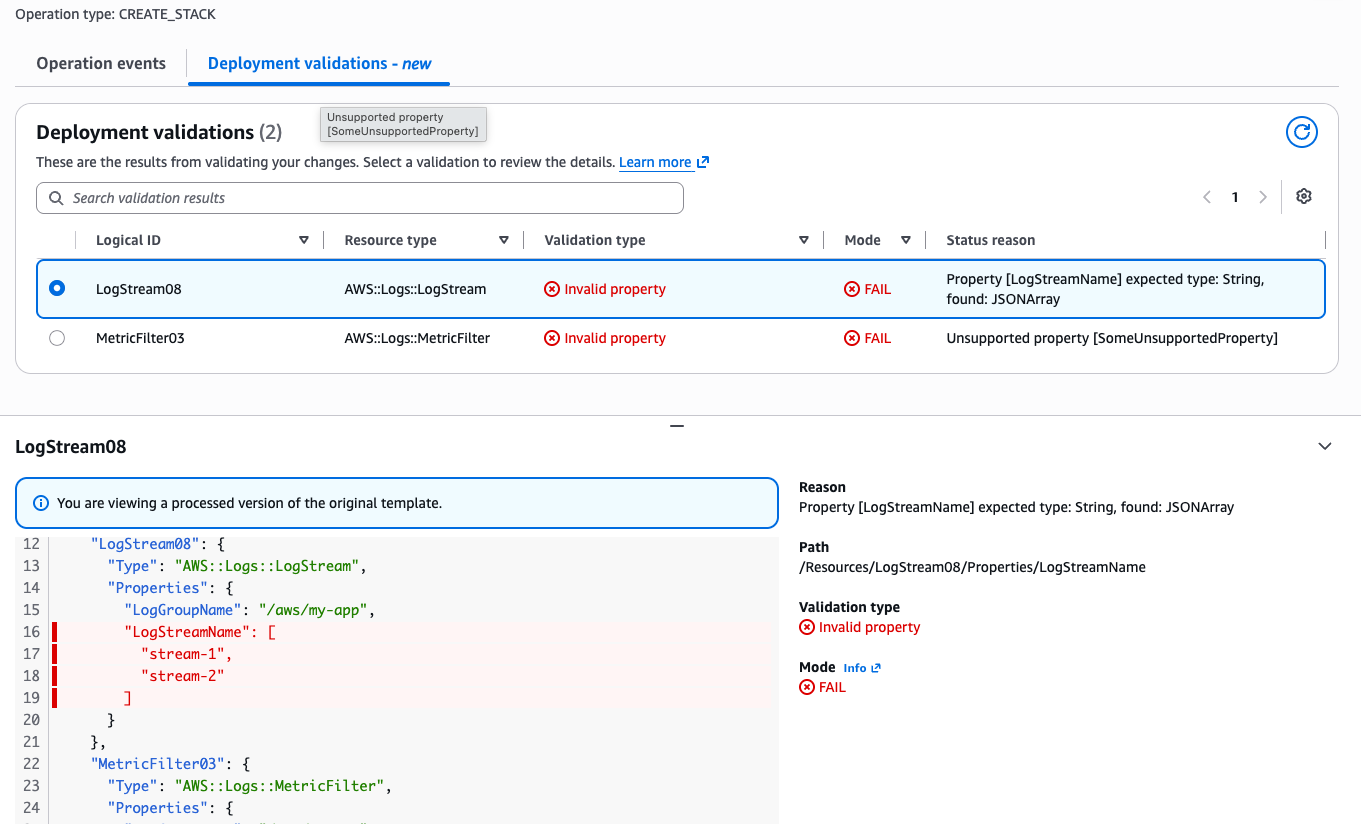1361x824 pixels.
Task: Click AWS::Logs::MetricFilter resource type cell
Action: click(417, 338)
